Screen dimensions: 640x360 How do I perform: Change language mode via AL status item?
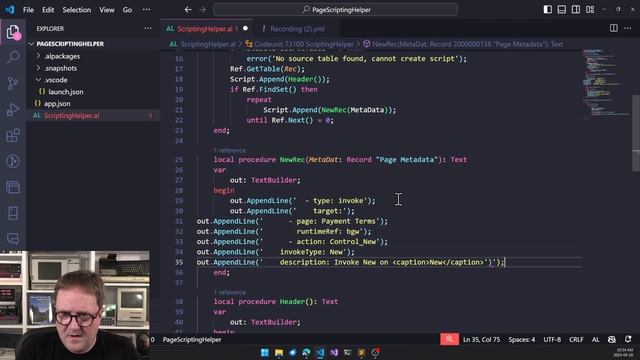tap(596, 339)
